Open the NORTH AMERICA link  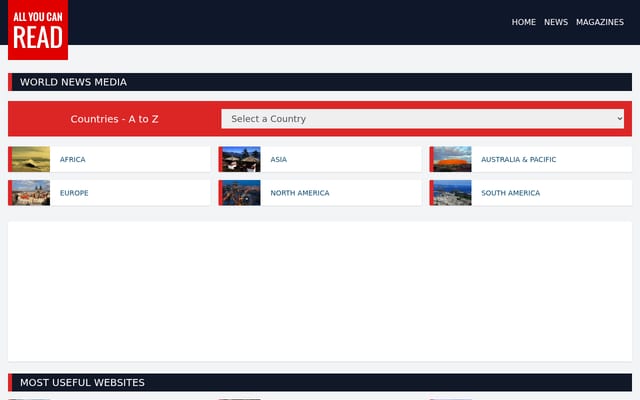click(x=300, y=193)
